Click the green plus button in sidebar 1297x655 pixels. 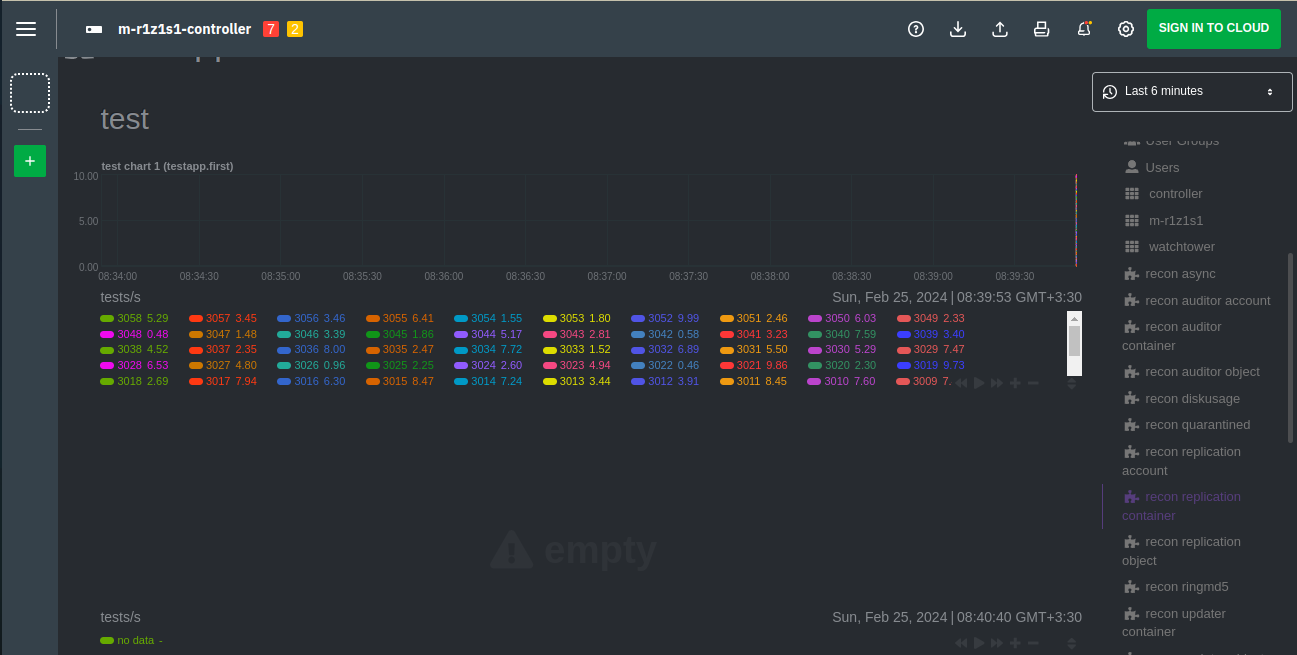point(30,160)
